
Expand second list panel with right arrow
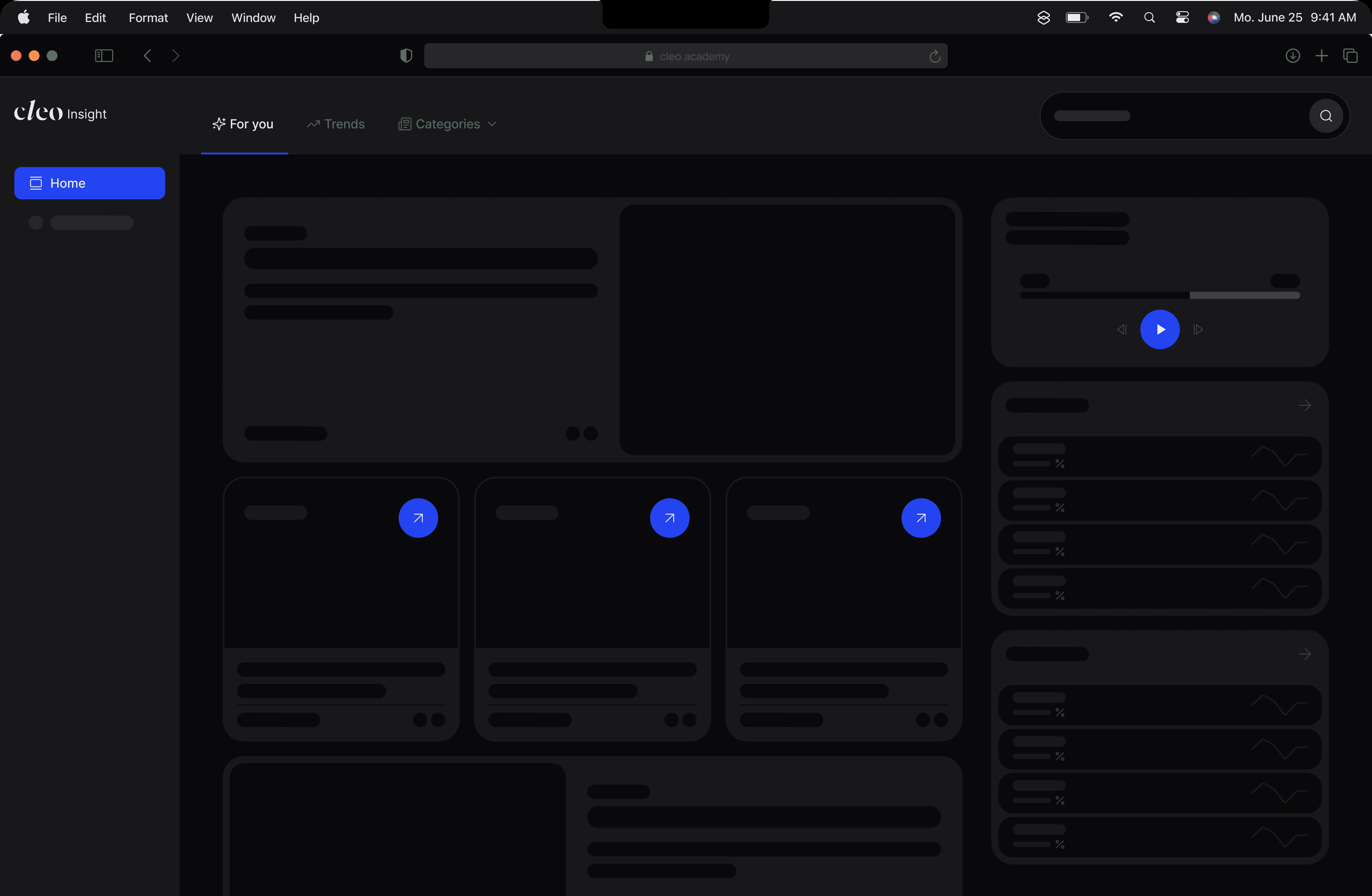(x=1305, y=654)
